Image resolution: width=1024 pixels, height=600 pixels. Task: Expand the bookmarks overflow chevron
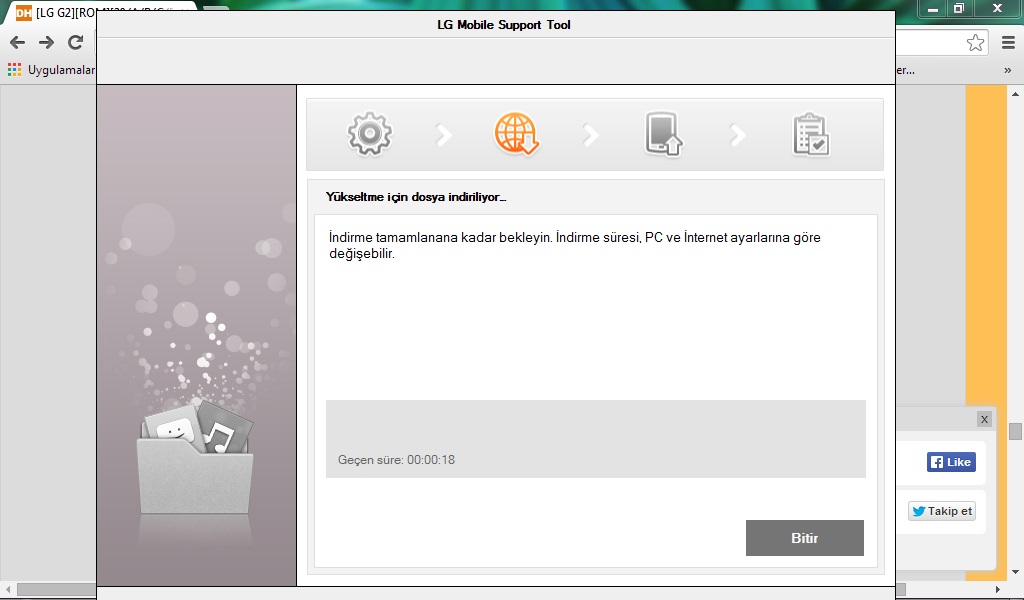(x=1008, y=70)
